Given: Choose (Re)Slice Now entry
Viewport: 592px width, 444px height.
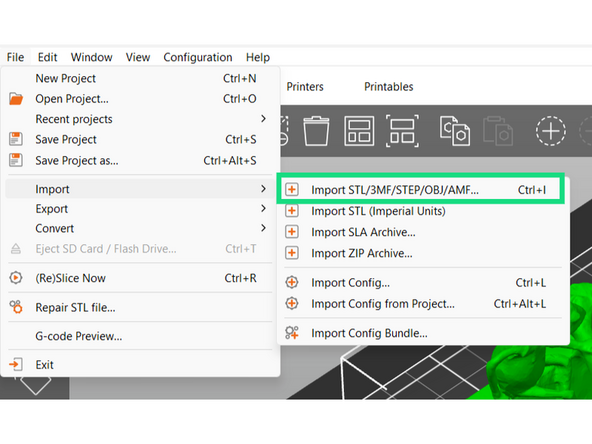Looking at the screenshot, I should (x=140, y=278).
